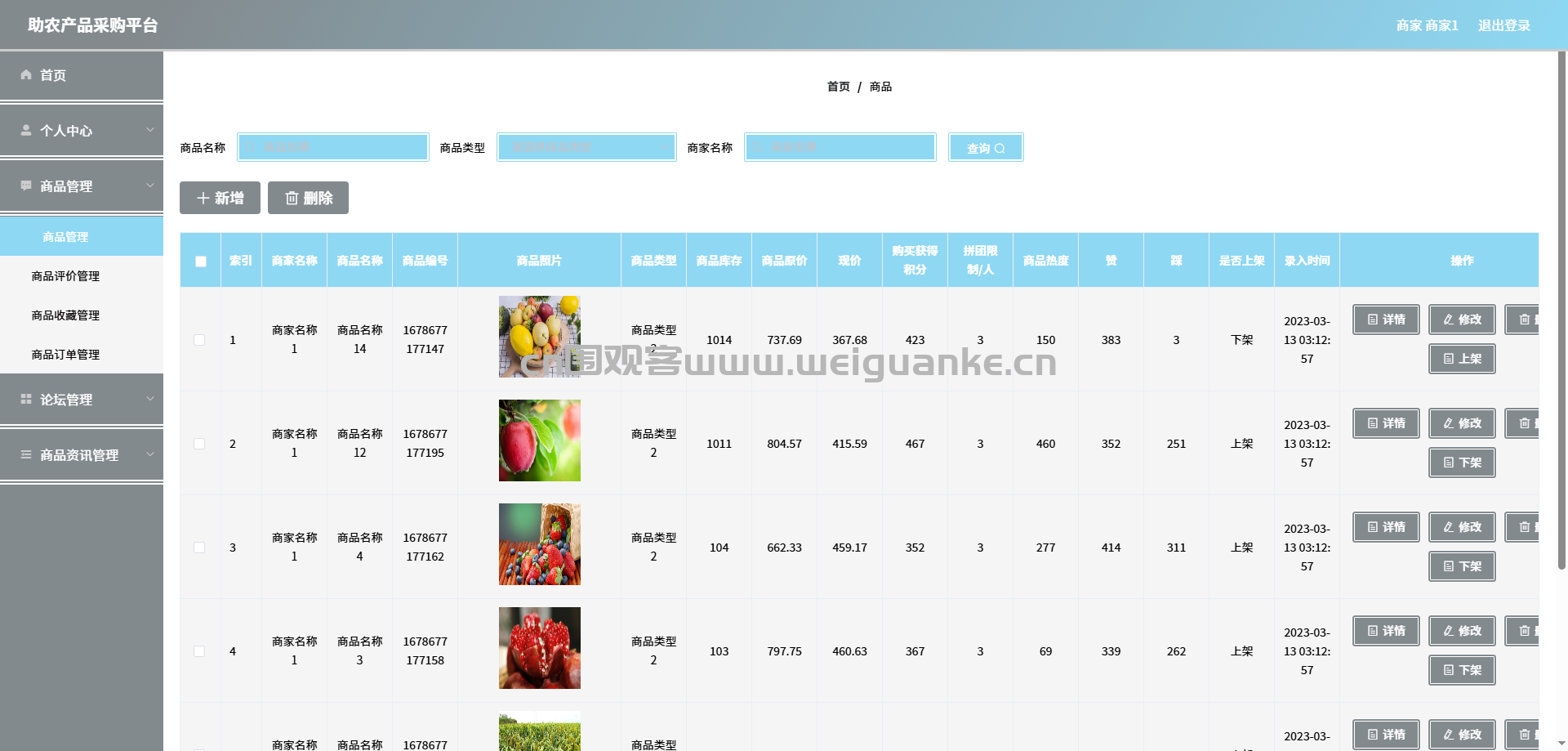Open 详情 for 商品名称14 row

tap(1386, 320)
